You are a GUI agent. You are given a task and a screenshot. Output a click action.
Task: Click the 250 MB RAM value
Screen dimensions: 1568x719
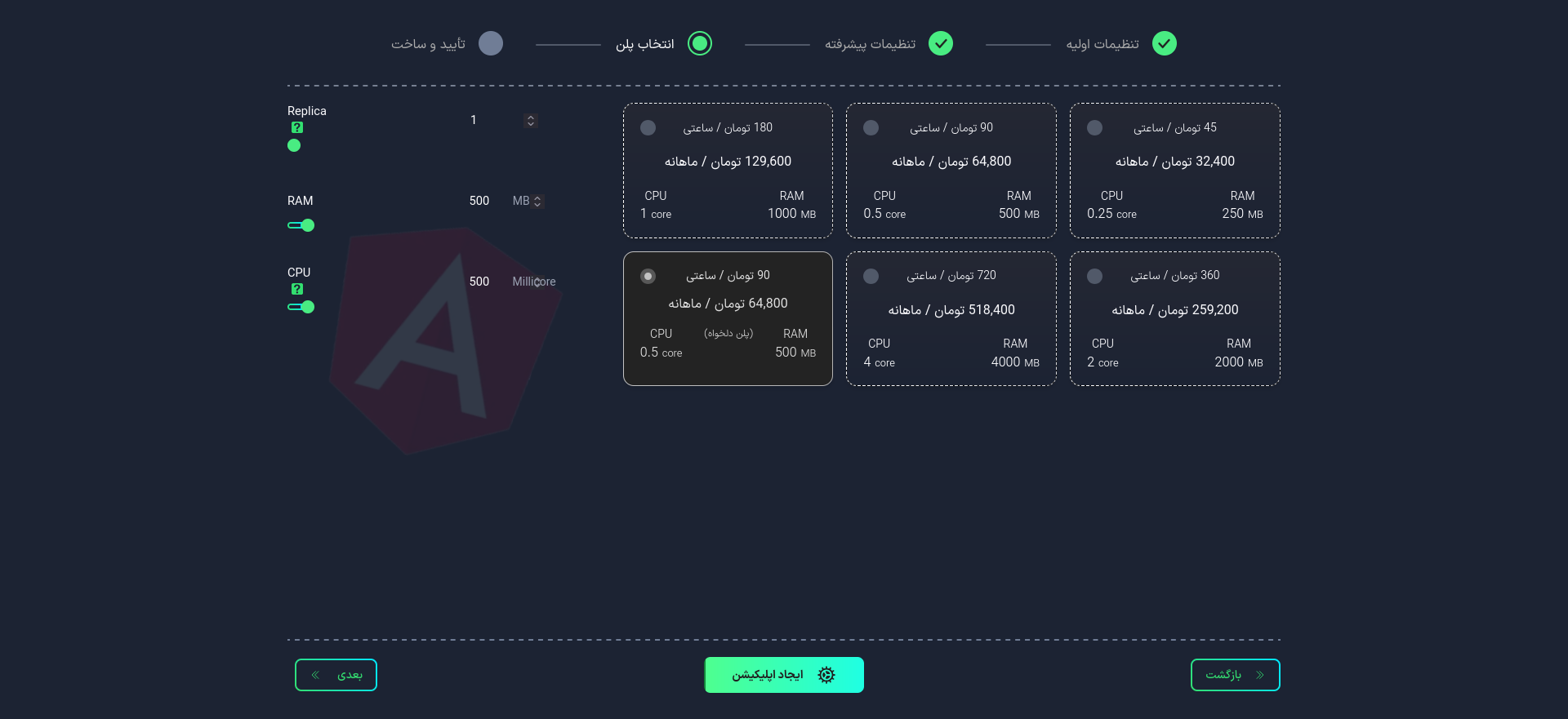point(1242,214)
